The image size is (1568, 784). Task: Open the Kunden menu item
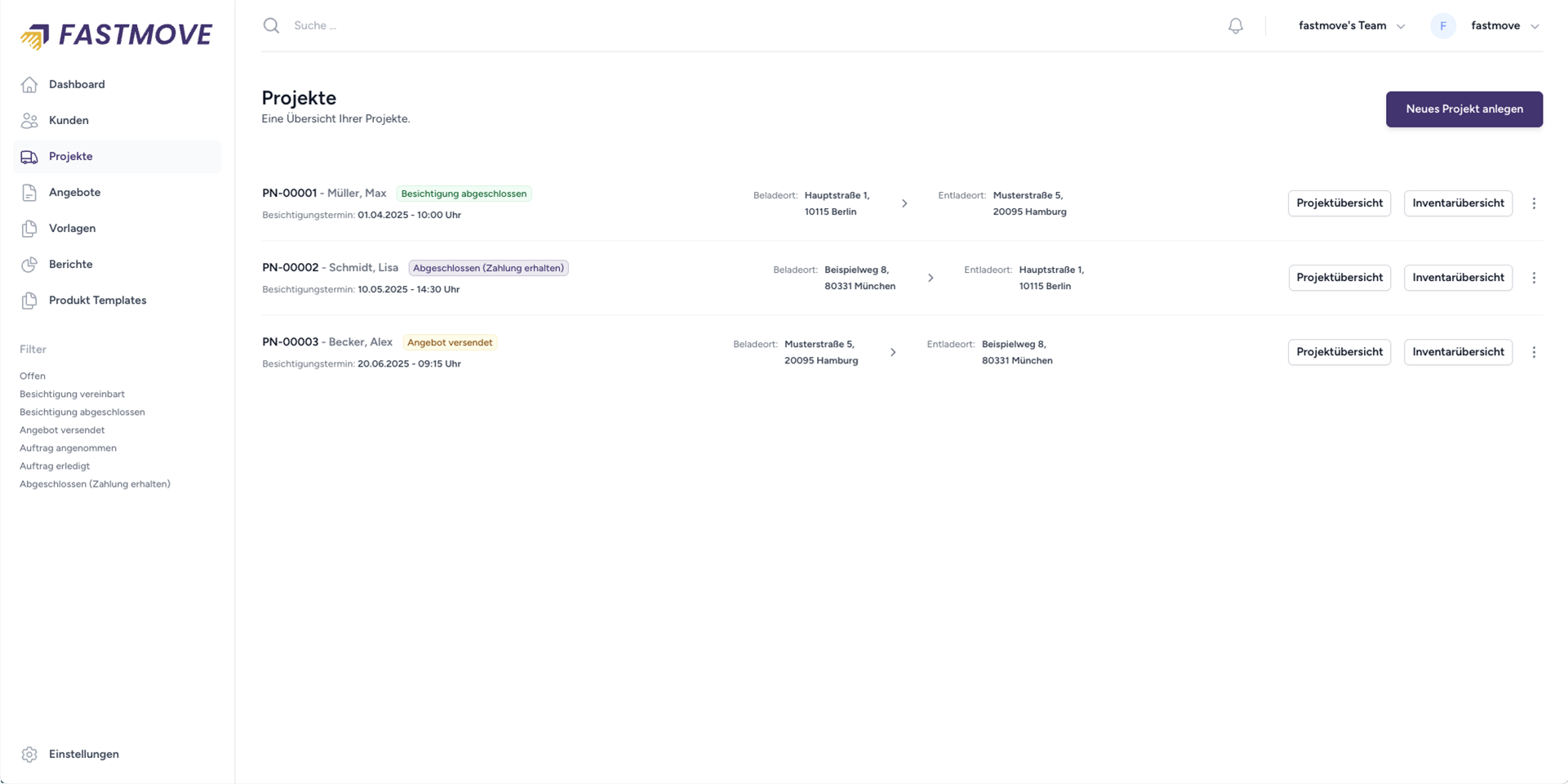[69, 121]
